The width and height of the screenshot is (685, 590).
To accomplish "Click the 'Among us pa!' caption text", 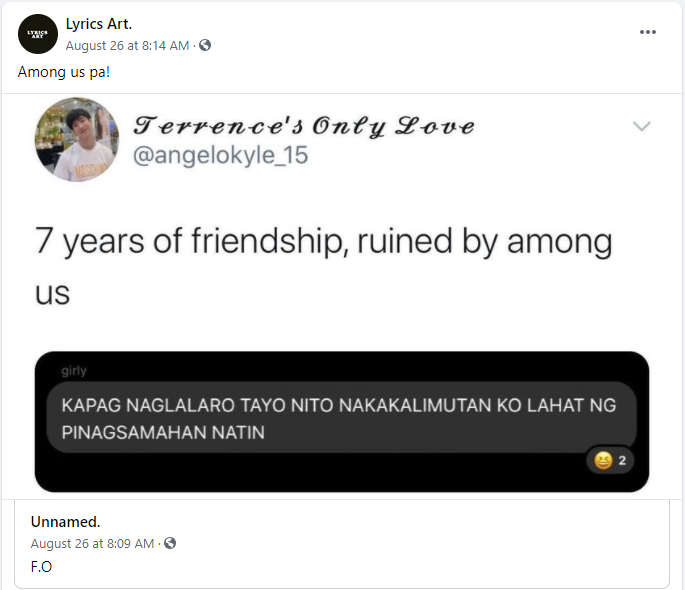I will pyautogui.click(x=64, y=72).
